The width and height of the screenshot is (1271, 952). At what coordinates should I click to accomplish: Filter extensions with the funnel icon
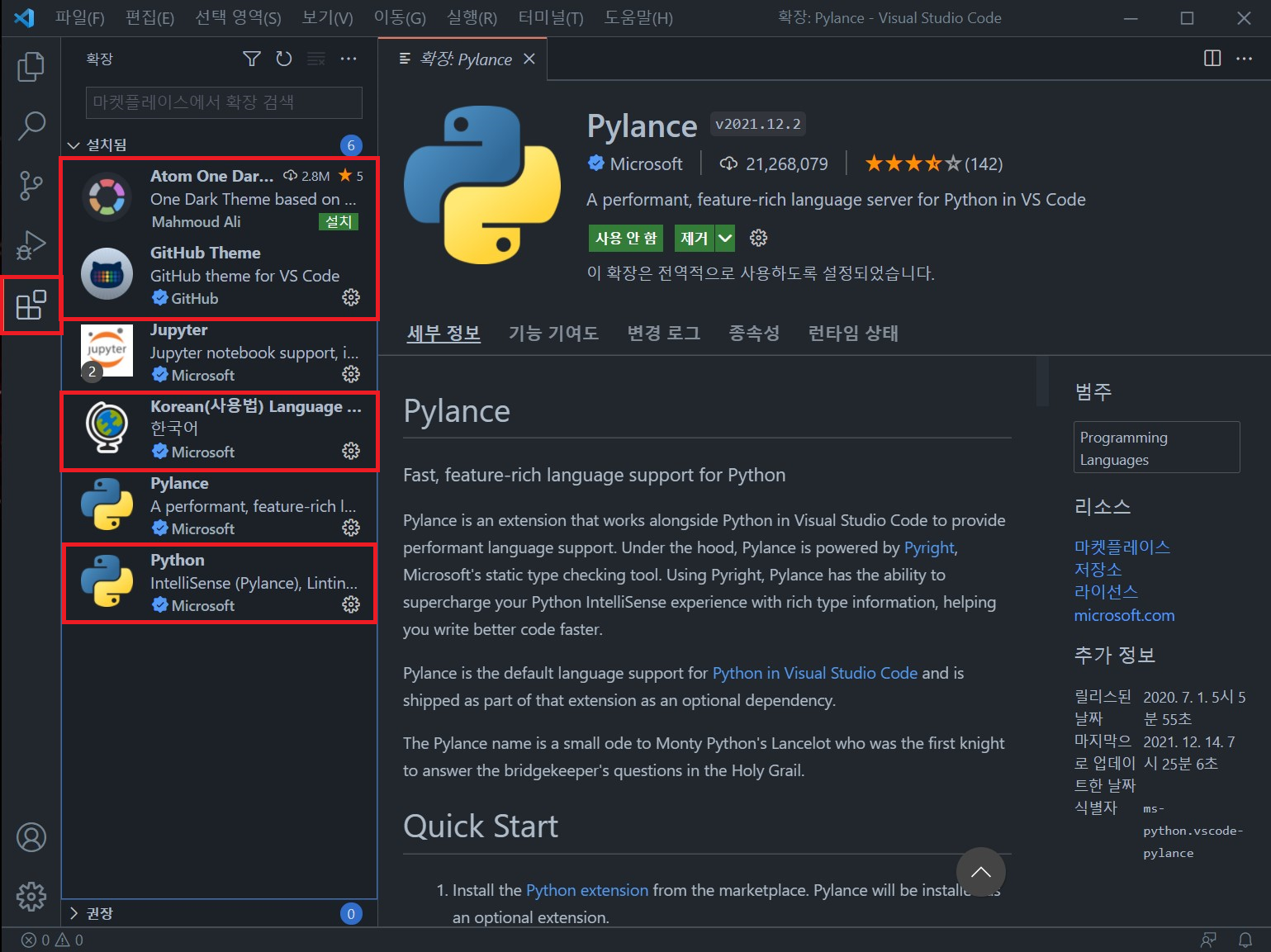252,59
